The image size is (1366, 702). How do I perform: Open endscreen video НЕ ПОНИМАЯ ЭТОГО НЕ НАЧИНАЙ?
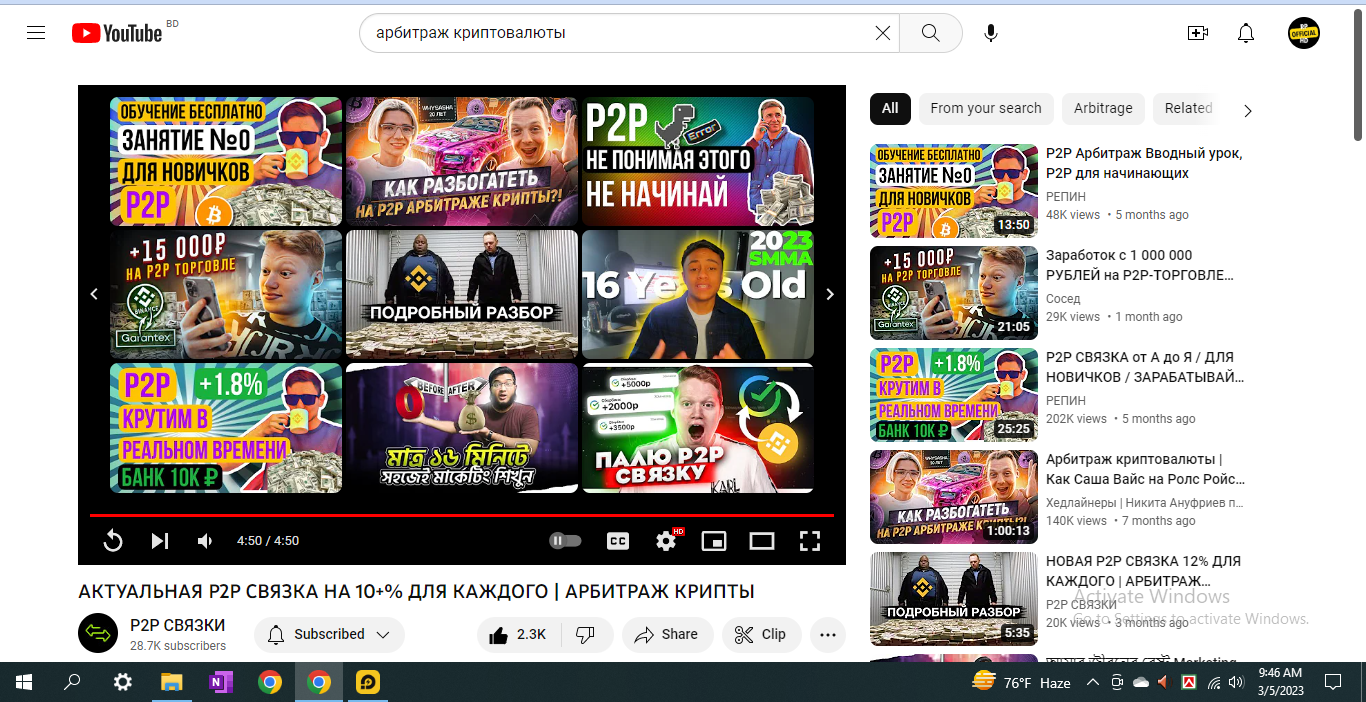click(698, 161)
